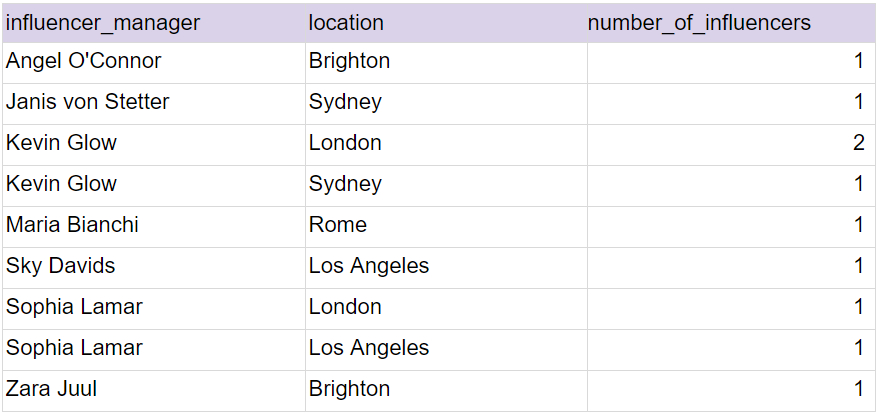Click the Rome location cell

click(x=338, y=225)
